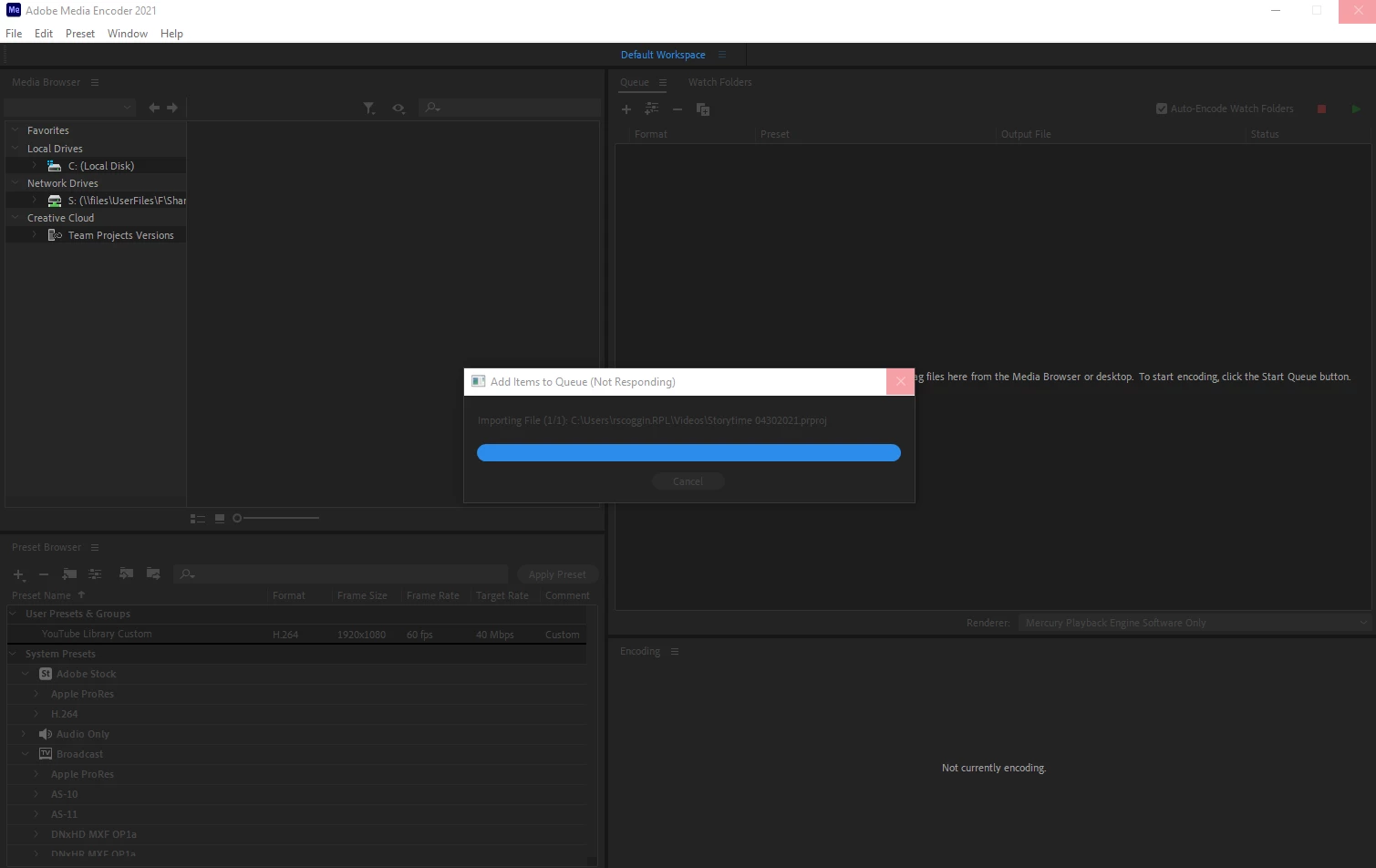The width and height of the screenshot is (1376, 868).
Task: Select the C: (Local Disk) drive icon
Action: pos(55,166)
